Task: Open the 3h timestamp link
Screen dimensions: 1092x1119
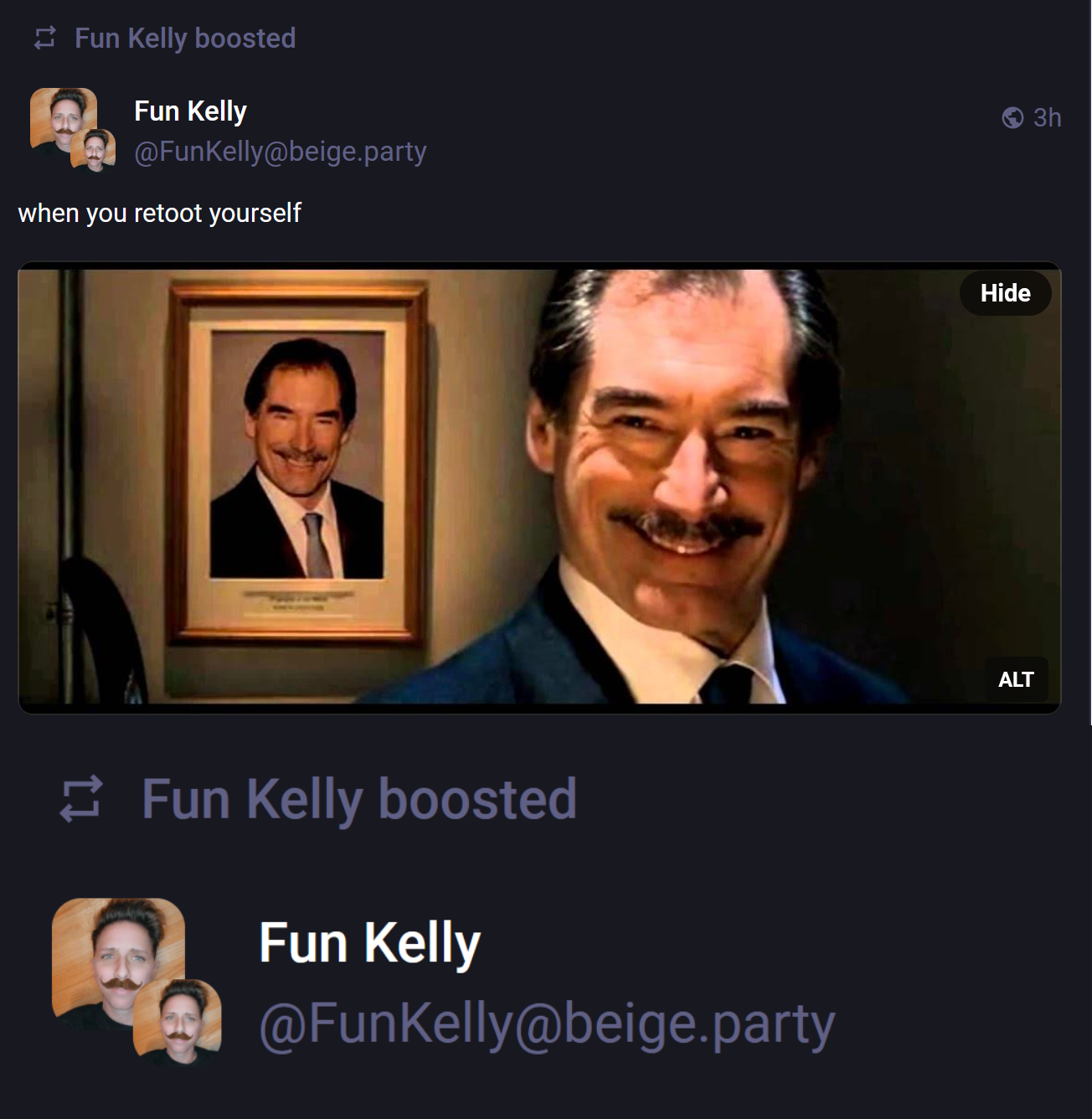Action: click(x=1047, y=118)
